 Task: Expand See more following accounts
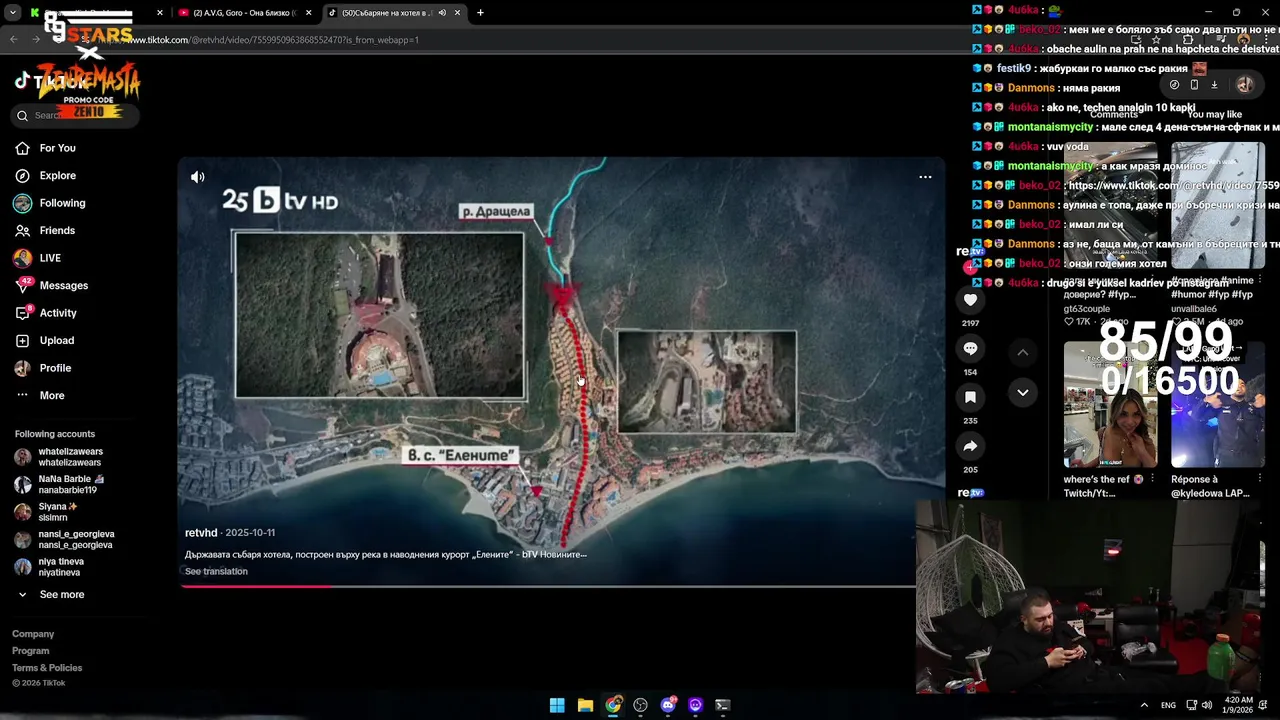pyautogui.click(x=52, y=594)
